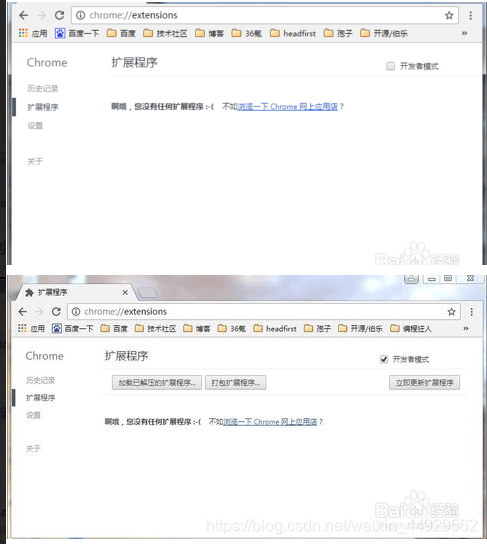Open the 开源/伯乐 bookmark folder in the upper window
Viewport: 487px width, 544px height.
[x=384, y=33]
